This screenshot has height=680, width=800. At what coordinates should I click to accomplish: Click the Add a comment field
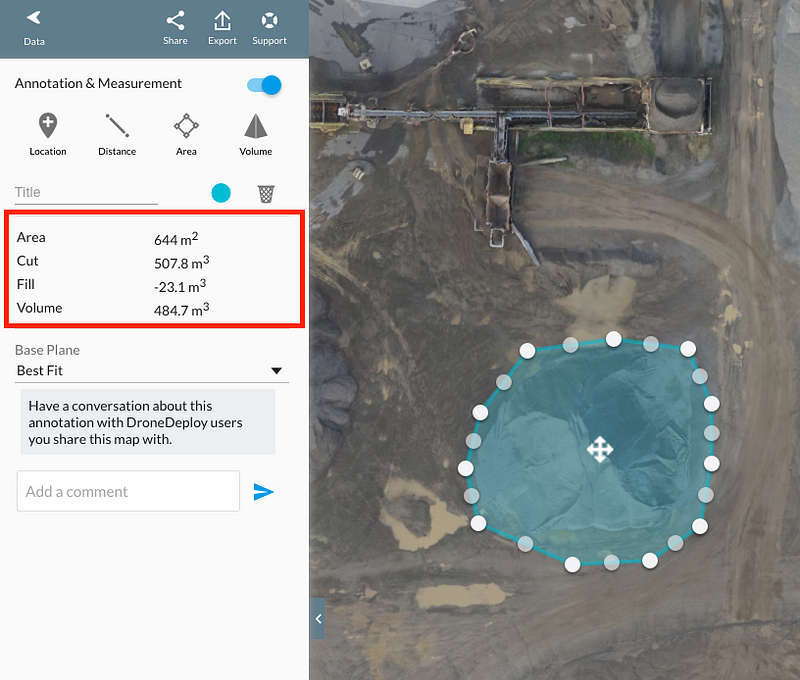click(x=128, y=491)
